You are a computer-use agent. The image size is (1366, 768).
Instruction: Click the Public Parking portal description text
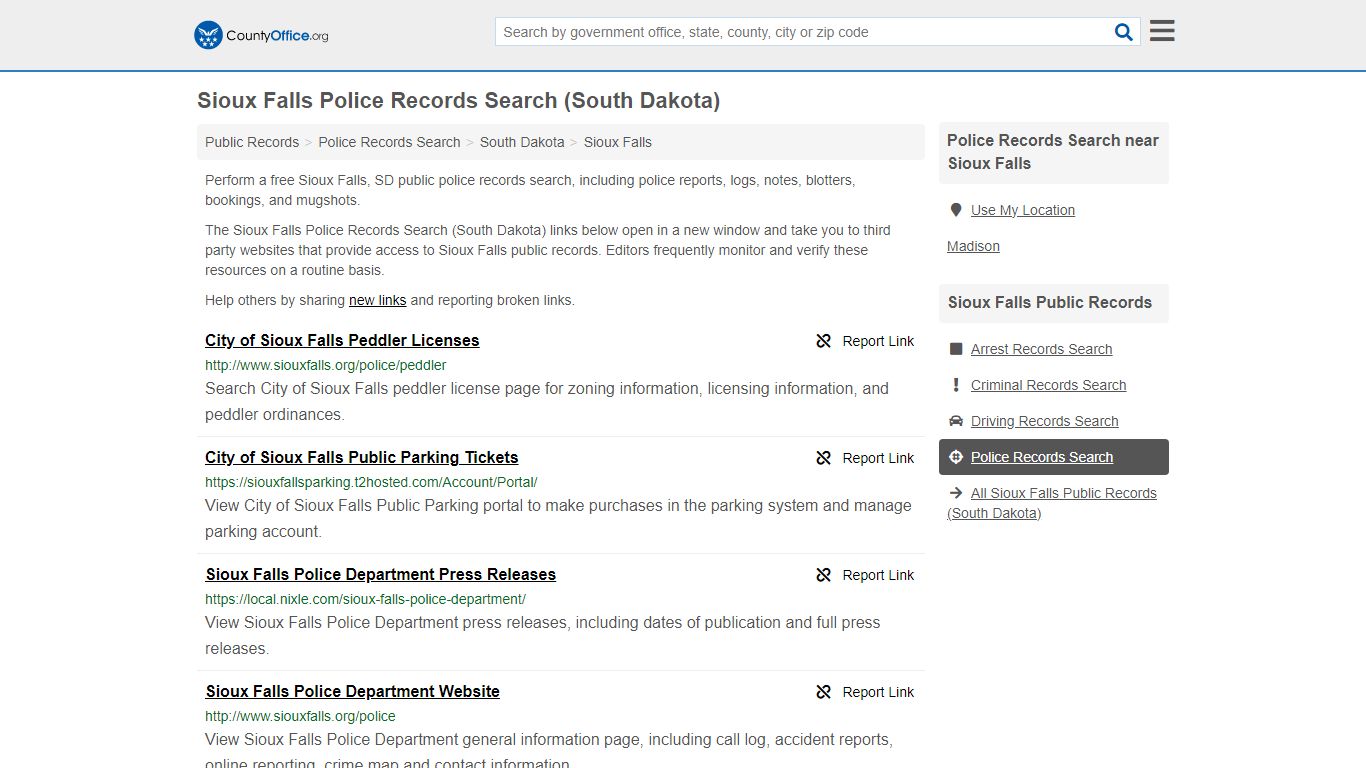pos(558,518)
